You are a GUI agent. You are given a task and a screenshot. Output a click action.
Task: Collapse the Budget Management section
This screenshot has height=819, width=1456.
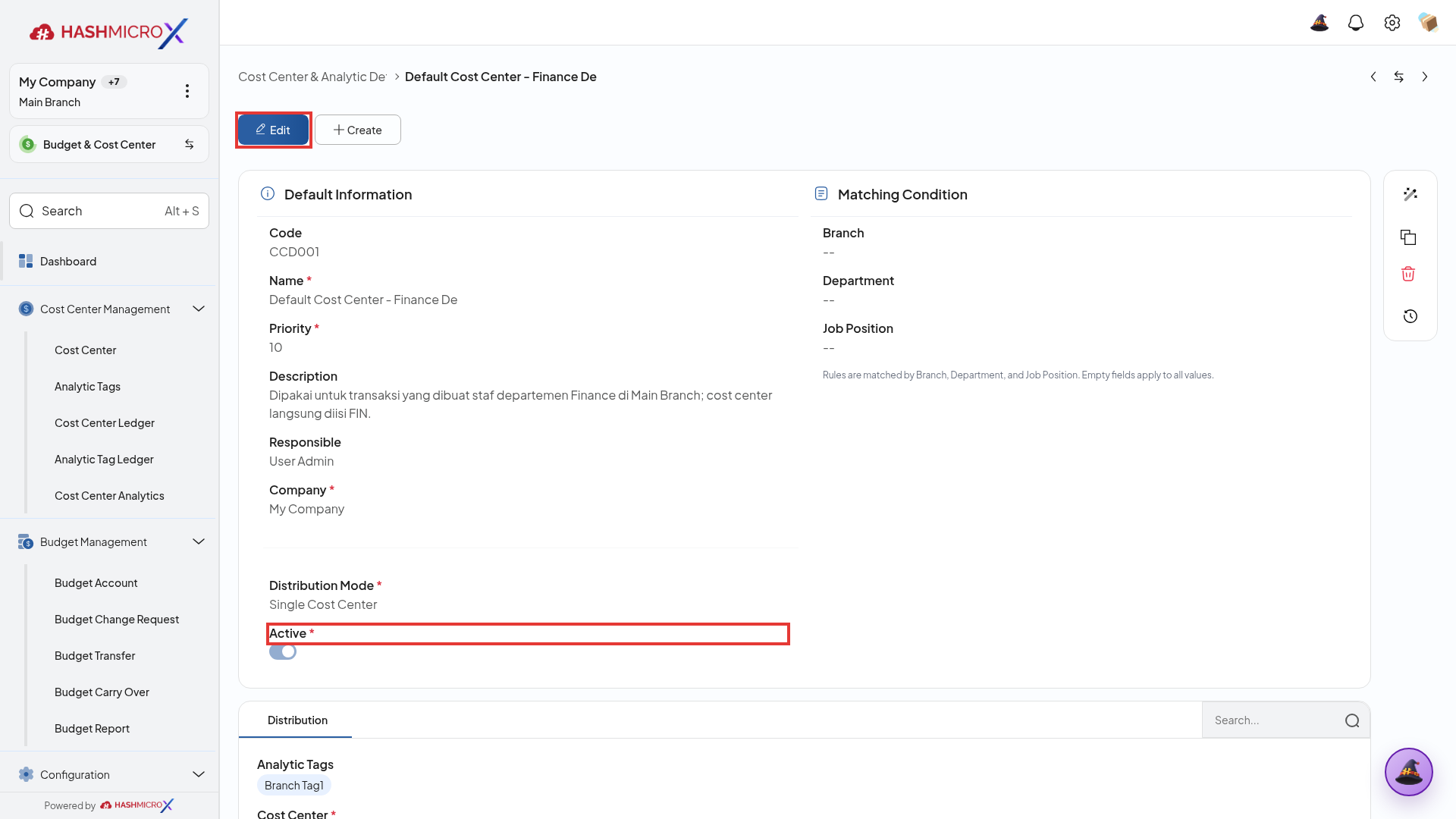[x=199, y=541]
